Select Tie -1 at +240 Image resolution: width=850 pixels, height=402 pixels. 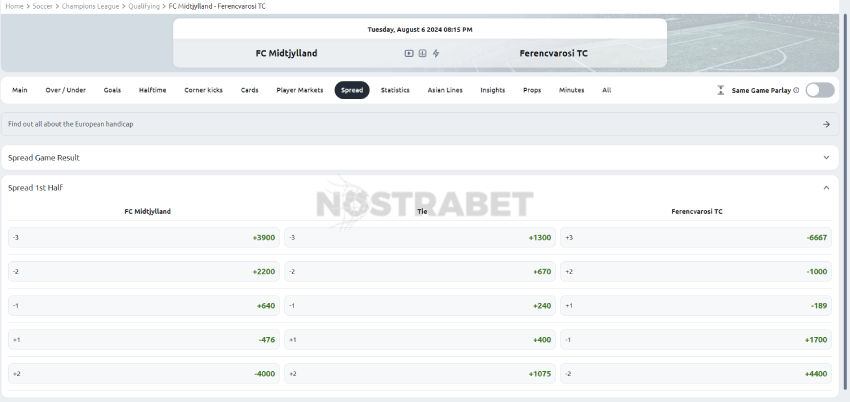tap(420, 306)
